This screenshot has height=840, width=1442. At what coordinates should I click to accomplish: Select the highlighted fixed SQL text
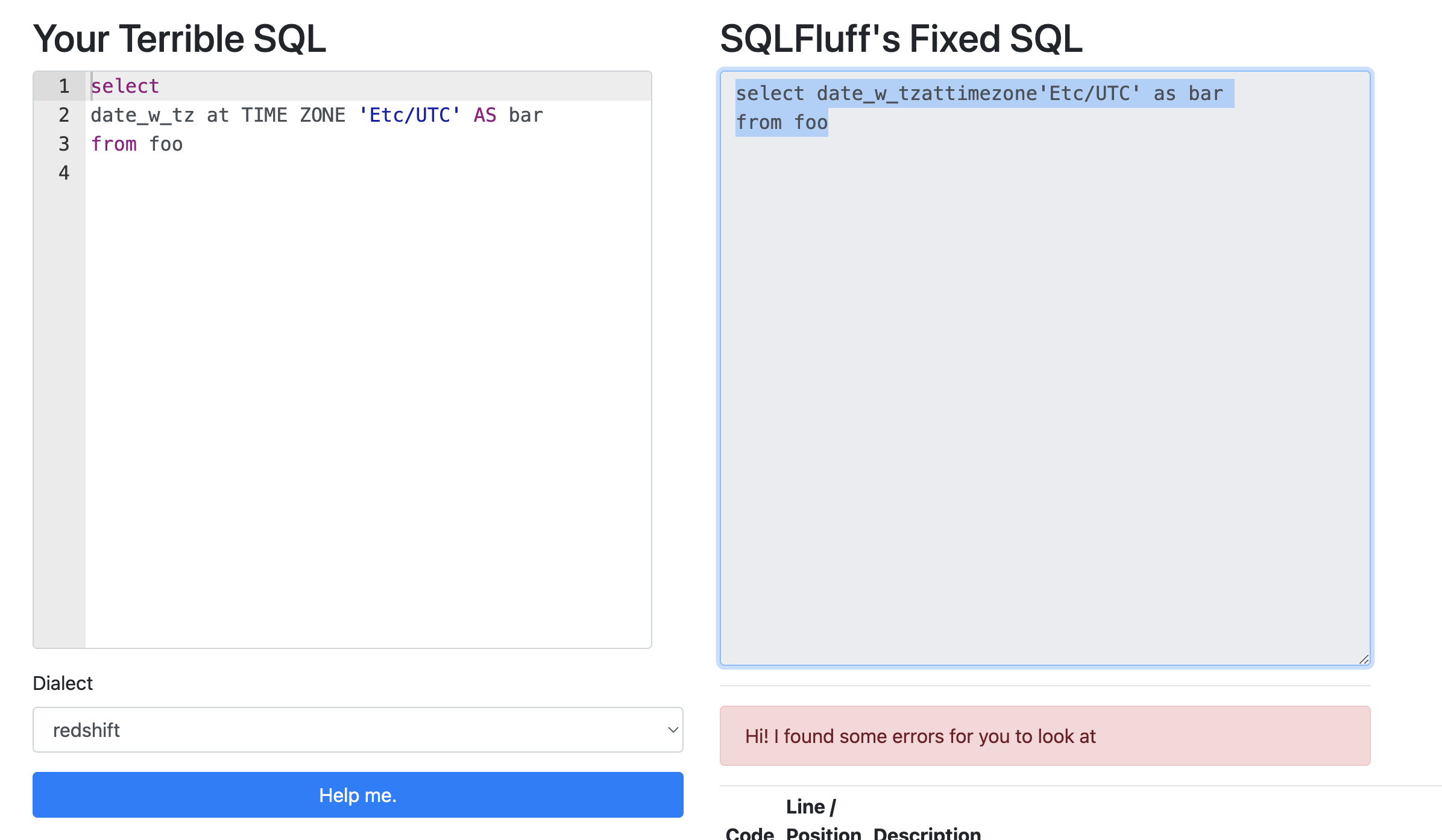click(977, 93)
